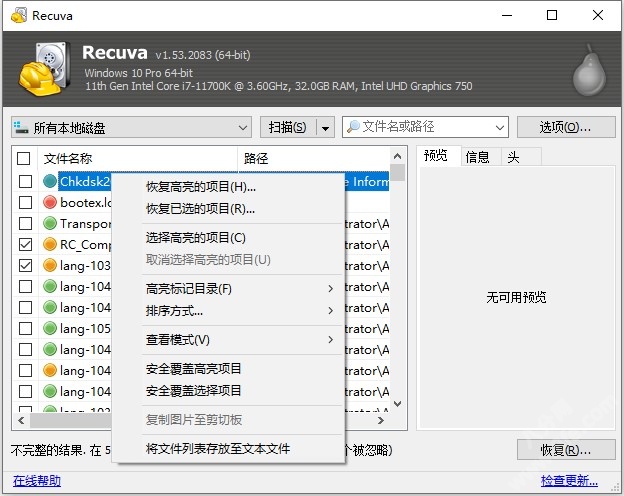Image resolution: width=624 pixels, height=496 pixels.
Task: Open the 扫描 button's dropdown arrow
Action: tap(326, 128)
